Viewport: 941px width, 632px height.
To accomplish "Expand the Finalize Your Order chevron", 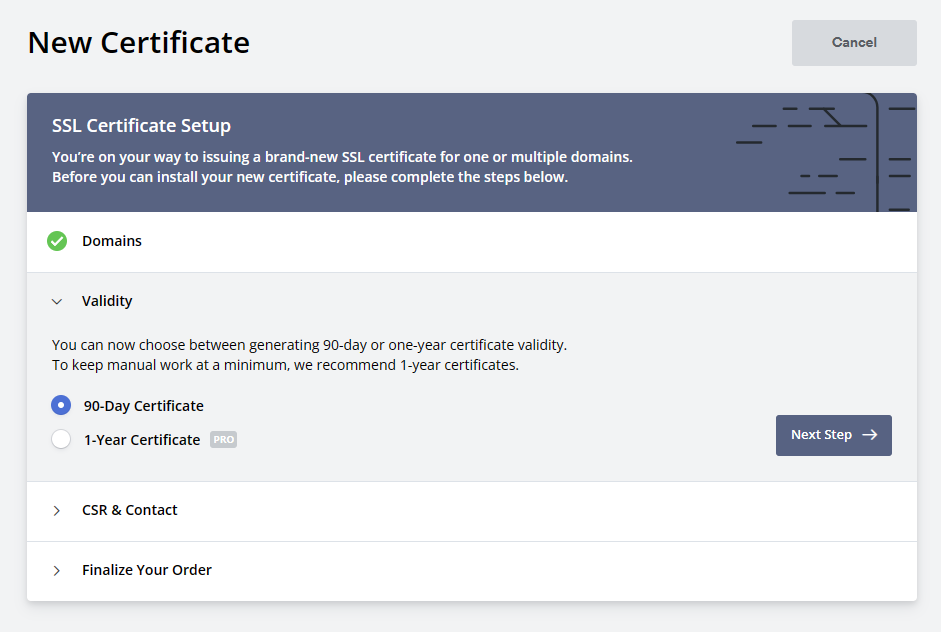I will 57,571.
